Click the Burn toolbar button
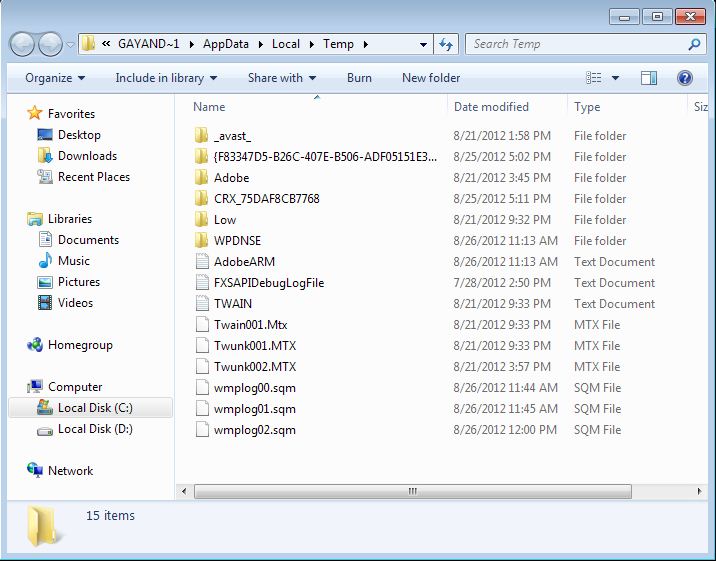This screenshot has width=716, height=561. pos(359,78)
